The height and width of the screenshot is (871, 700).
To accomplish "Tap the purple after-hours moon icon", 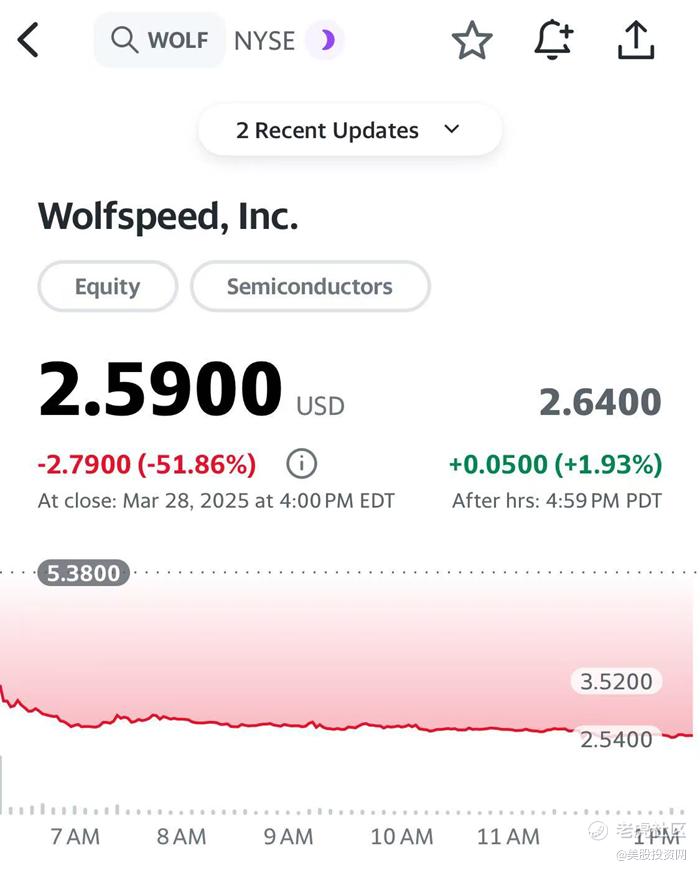I will (x=326, y=41).
